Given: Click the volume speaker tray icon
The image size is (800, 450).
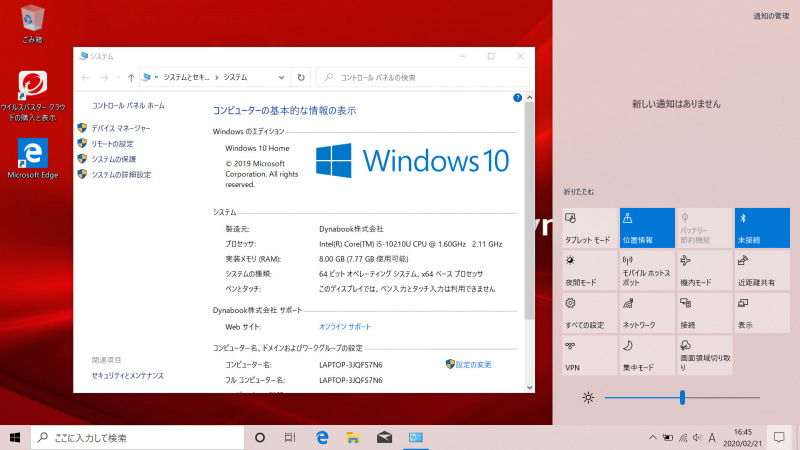Looking at the screenshot, I should [x=697, y=437].
